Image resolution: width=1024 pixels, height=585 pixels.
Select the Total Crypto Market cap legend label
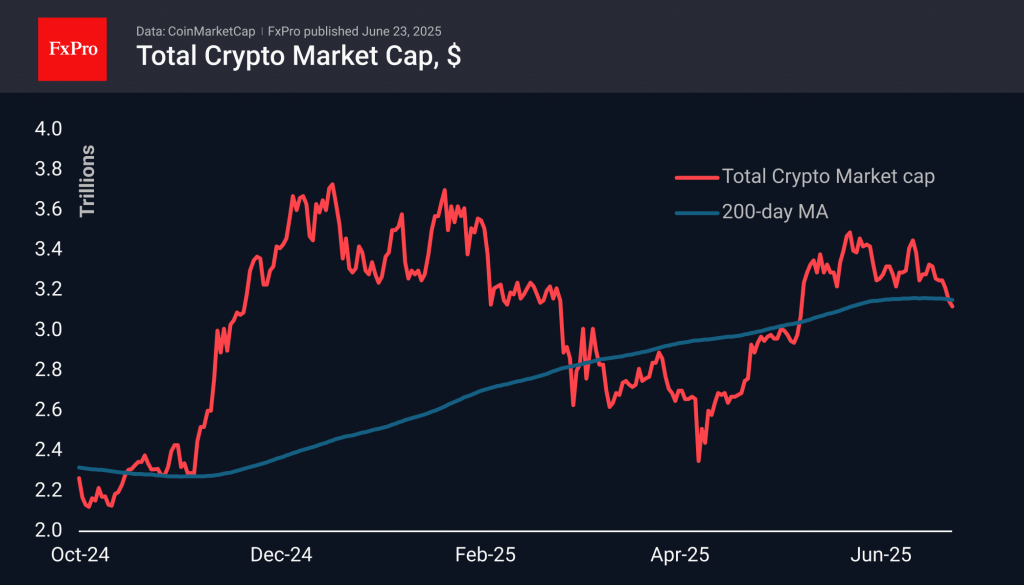[x=829, y=177]
